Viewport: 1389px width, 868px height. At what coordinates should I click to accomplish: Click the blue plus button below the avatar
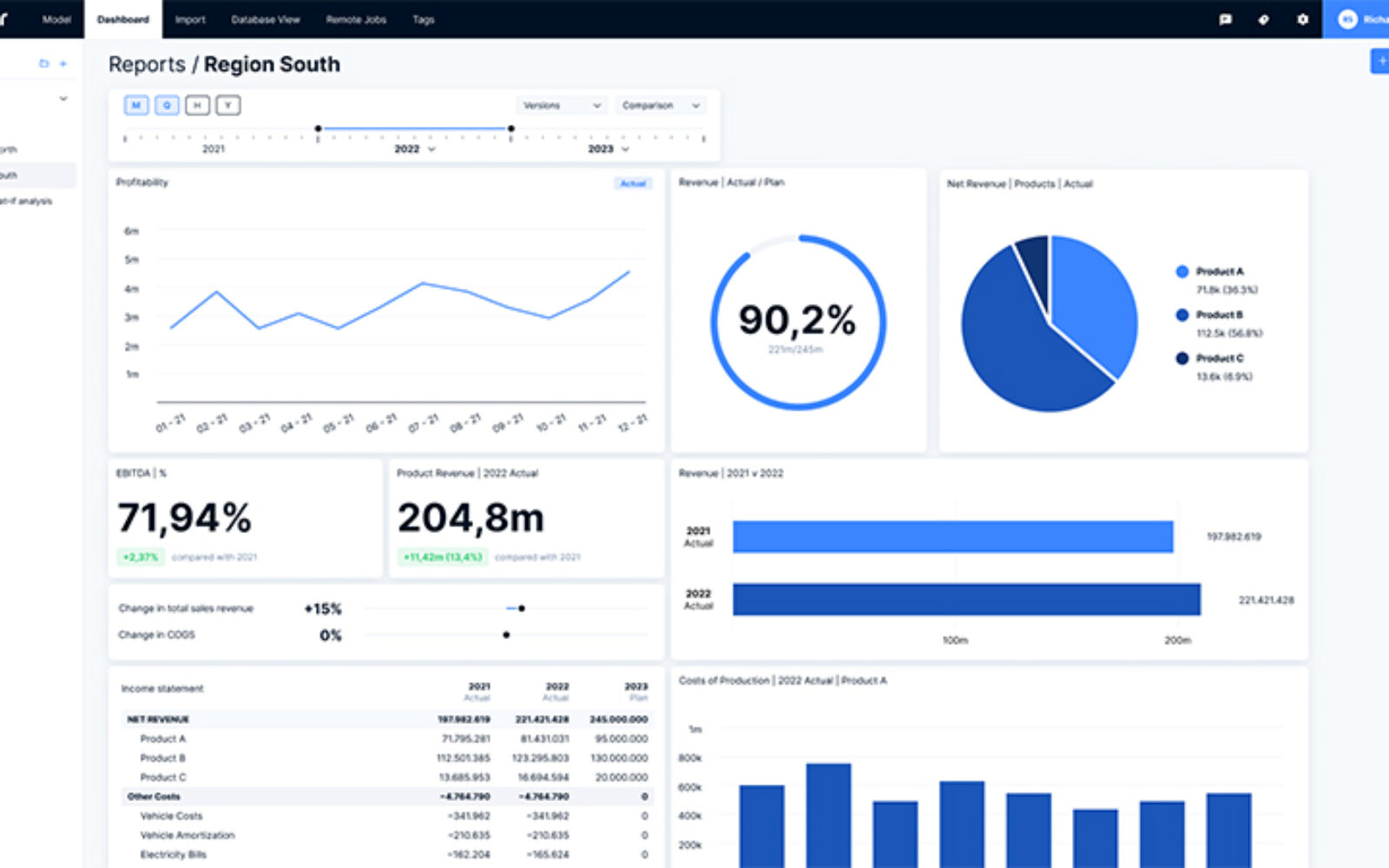(1380, 61)
